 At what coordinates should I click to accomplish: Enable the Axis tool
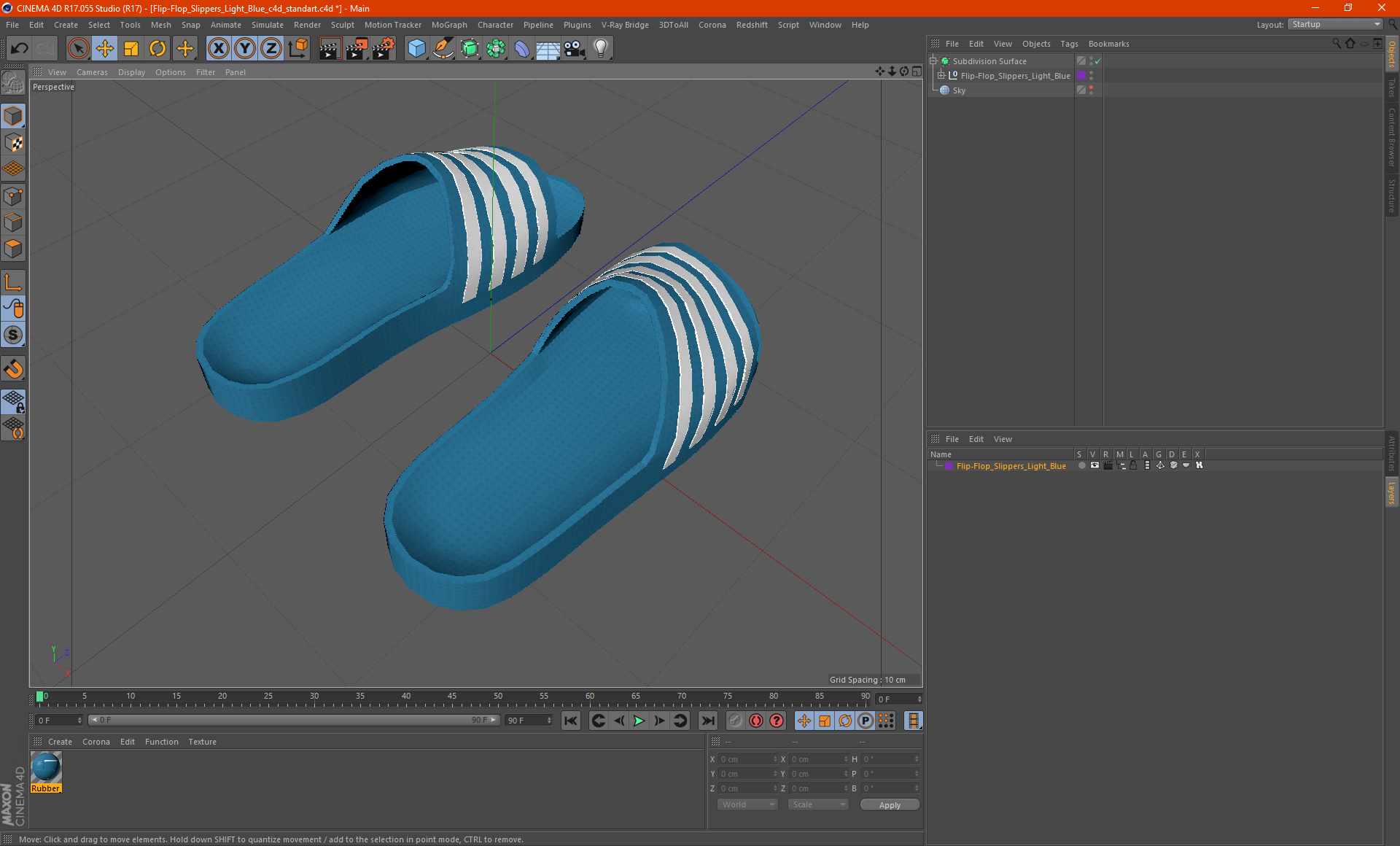point(13,282)
